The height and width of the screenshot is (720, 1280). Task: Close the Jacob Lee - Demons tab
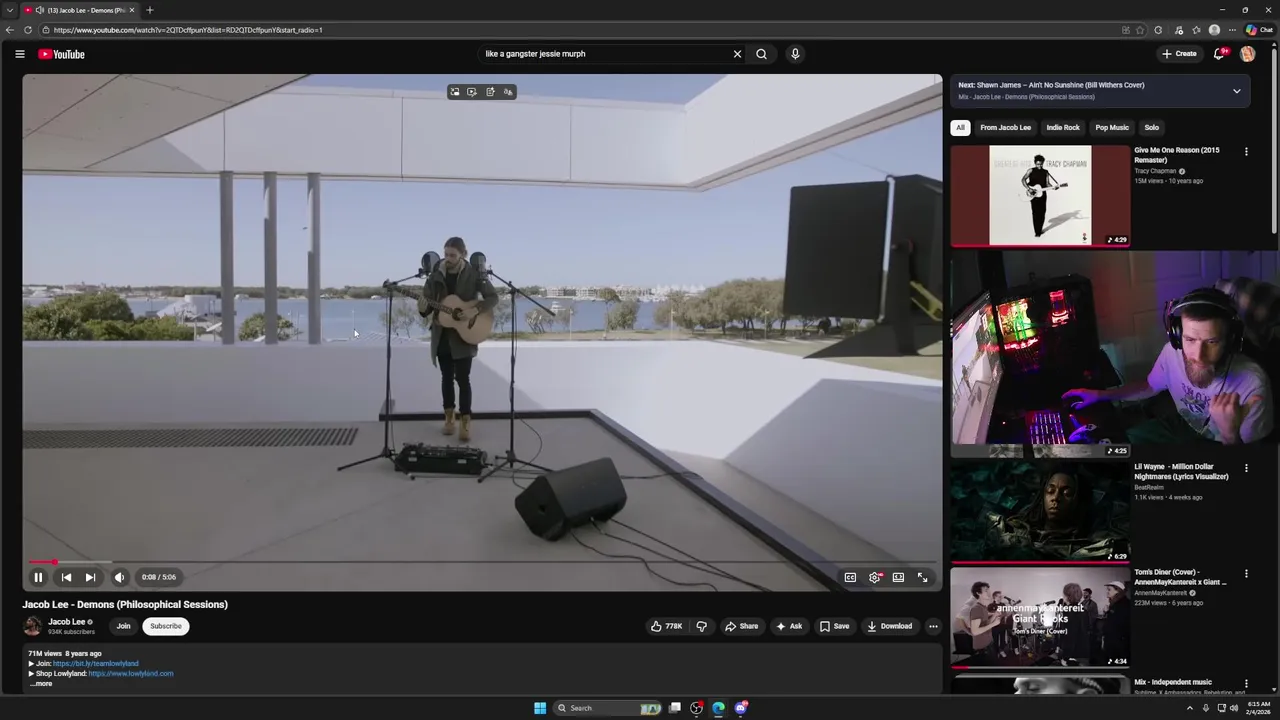132,10
